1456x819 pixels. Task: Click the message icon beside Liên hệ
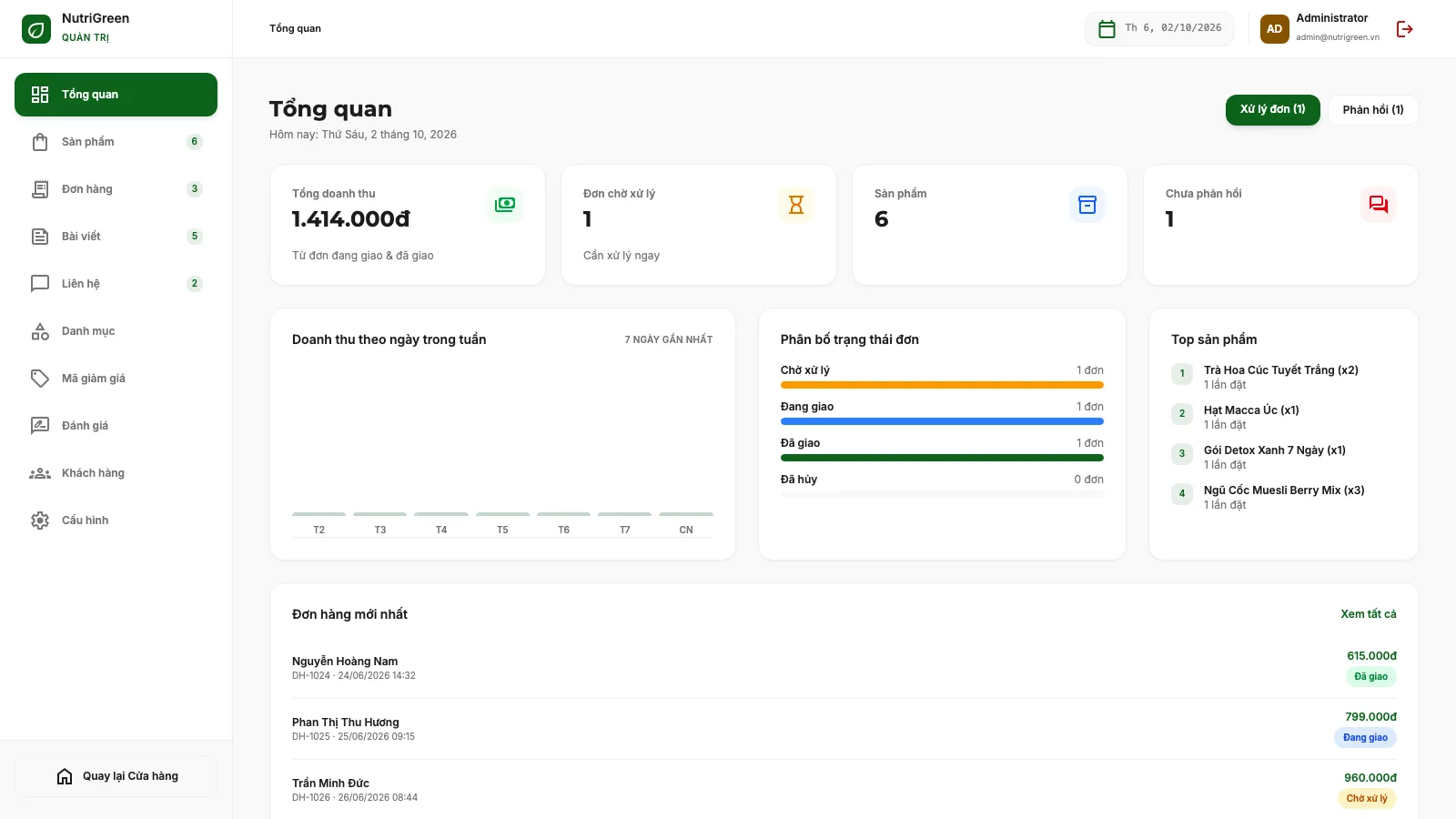click(x=40, y=284)
